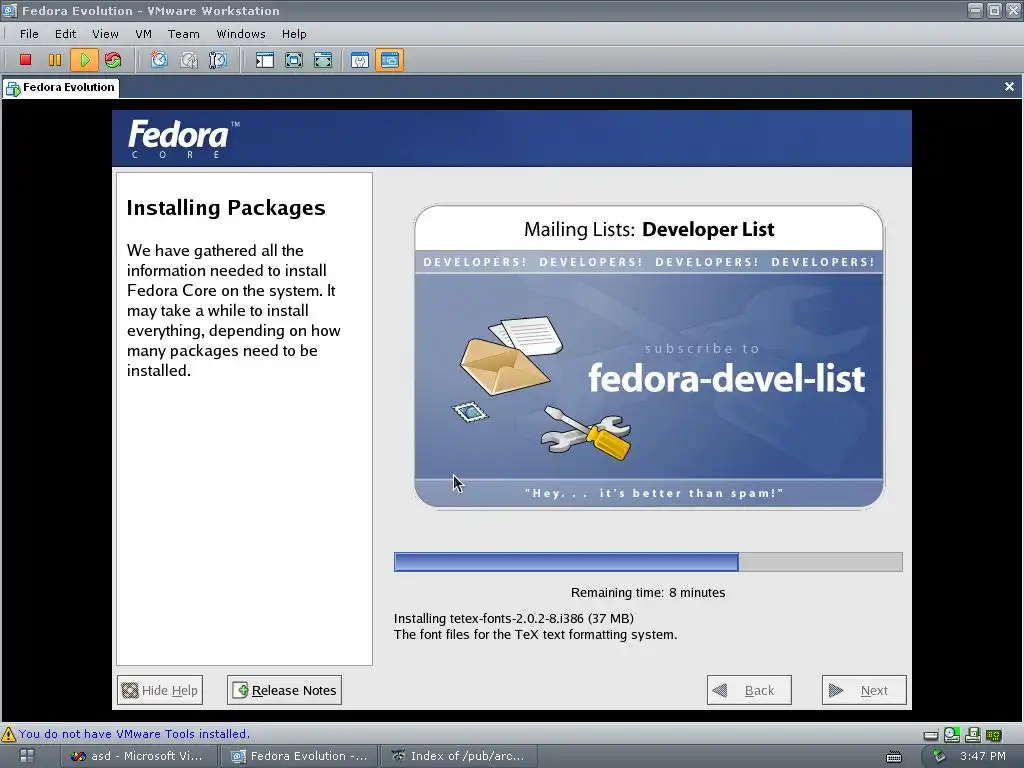Image resolution: width=1024 pixels, height=768 pixels.
Task: Click the 'Installing Packages' help heading
Action: coord(226,208)
